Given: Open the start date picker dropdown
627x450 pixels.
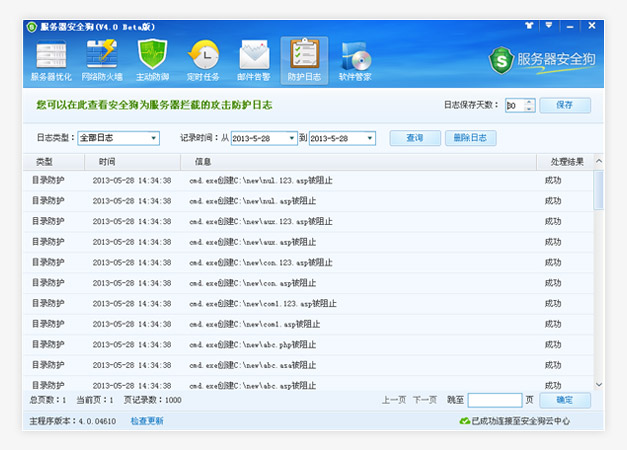Looking at the screenshot, I should [291, 138].
